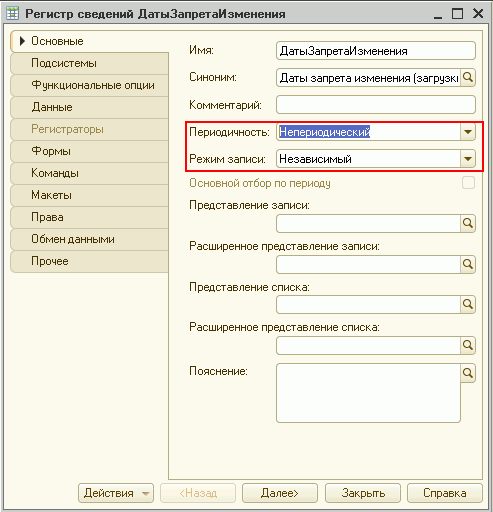This screenshot has height=512, width=493.
Task: Select the Основные tab
Action: pos(89,41)
